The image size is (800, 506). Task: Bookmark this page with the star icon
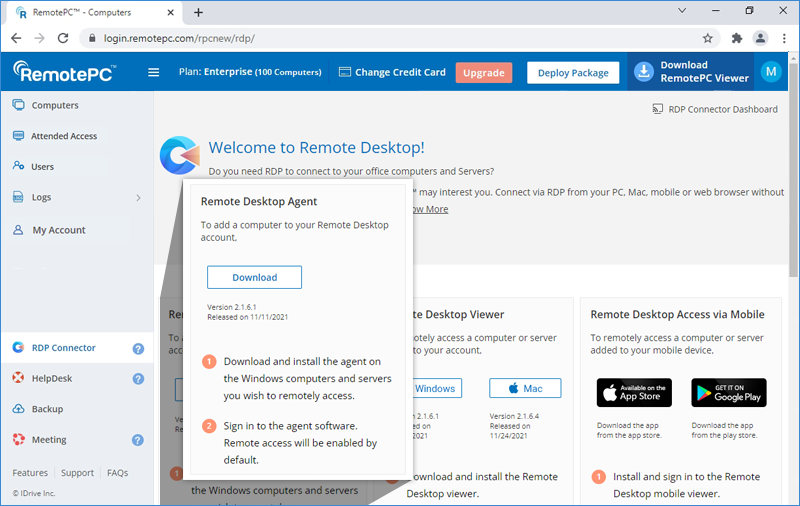708,38
